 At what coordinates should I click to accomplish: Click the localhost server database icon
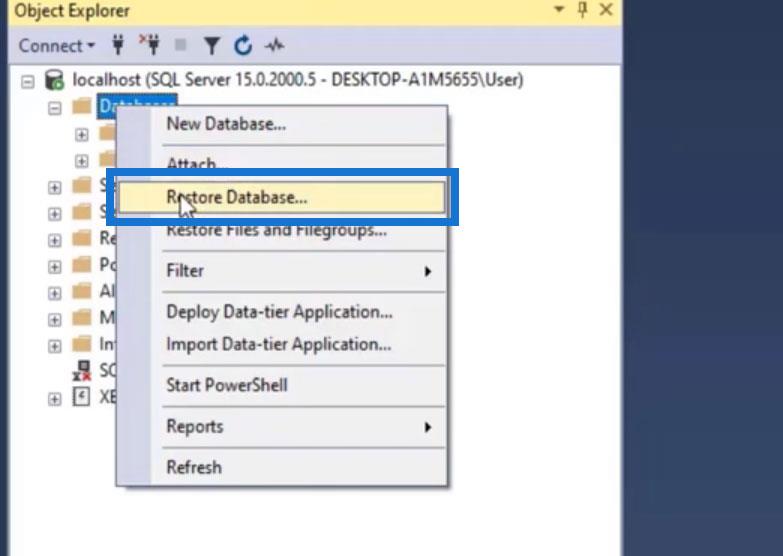54,80
